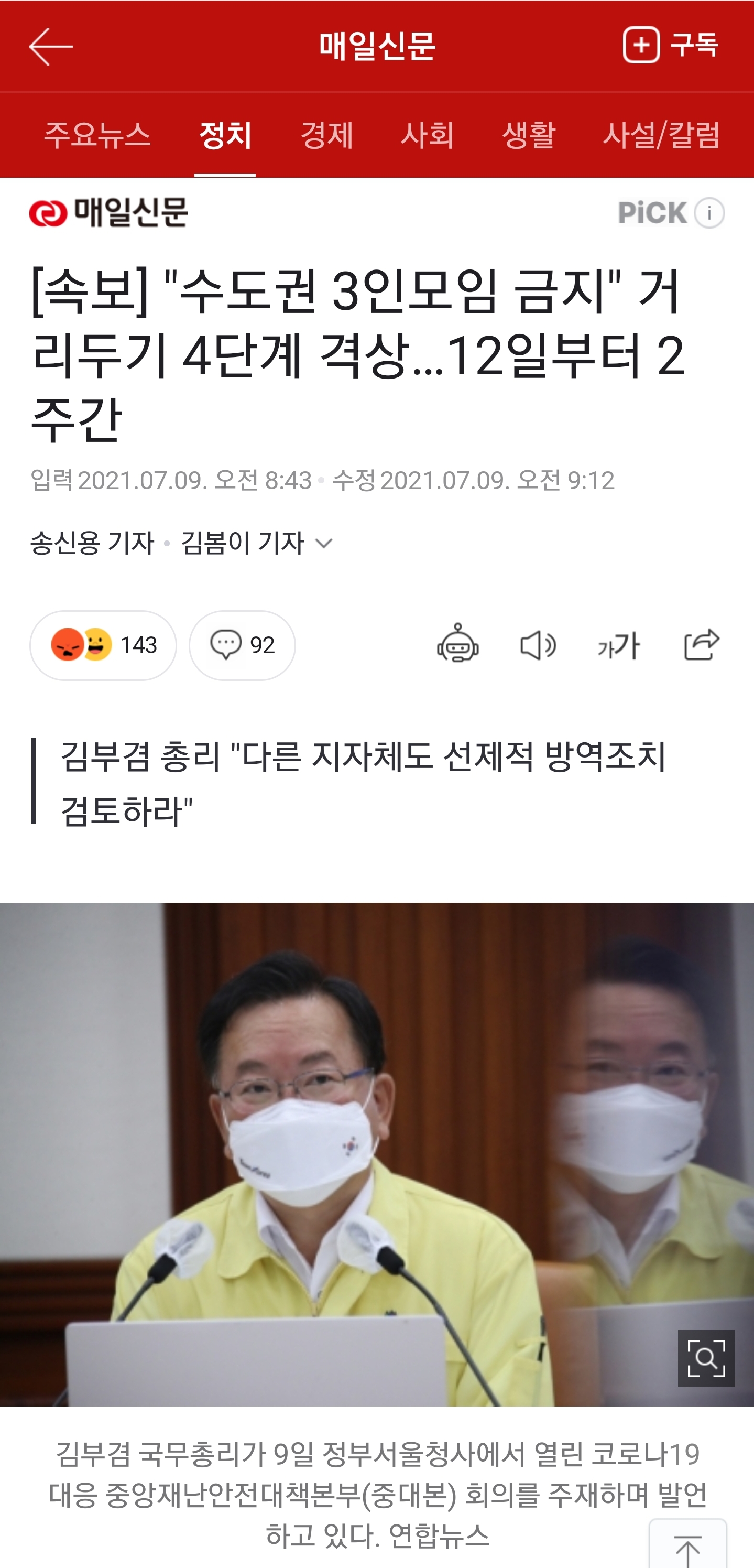Screen dimensions: 754x1568
Task: Switch to the 주요뉴스 tab
Action: pos(97,135)
